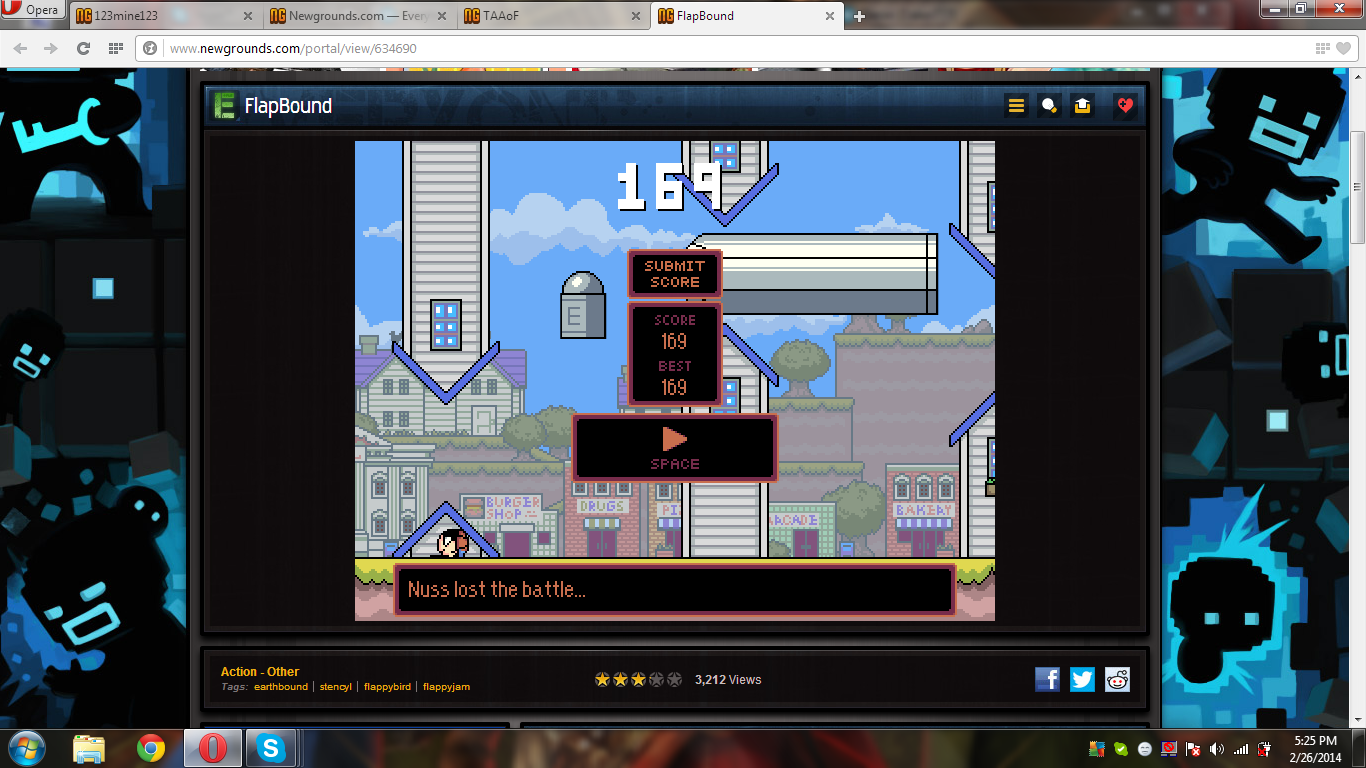
Task: Open the Windows Start menu
Action: coord(27,747)
